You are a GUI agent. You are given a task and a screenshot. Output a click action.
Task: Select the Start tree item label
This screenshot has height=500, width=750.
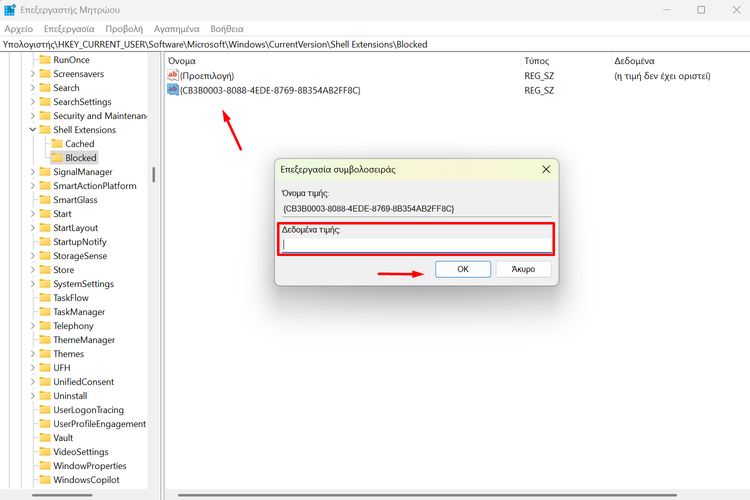point(62,214)
